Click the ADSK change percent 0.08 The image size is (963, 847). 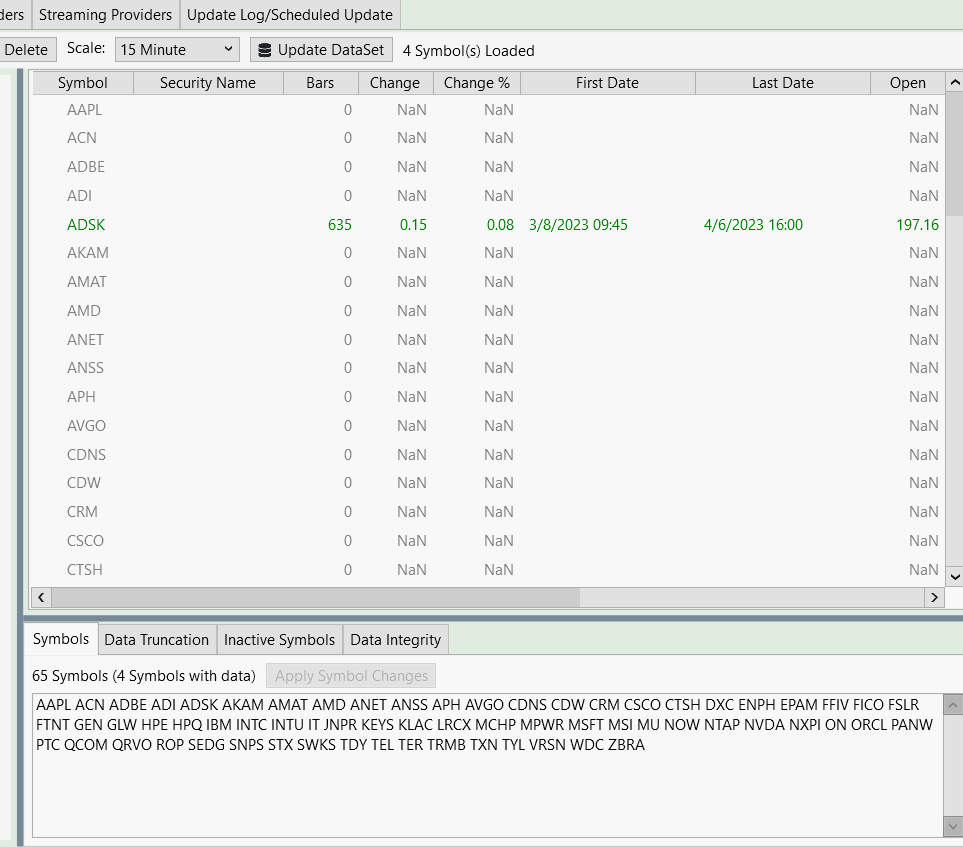pyautogui.click(x=501, y=225)
